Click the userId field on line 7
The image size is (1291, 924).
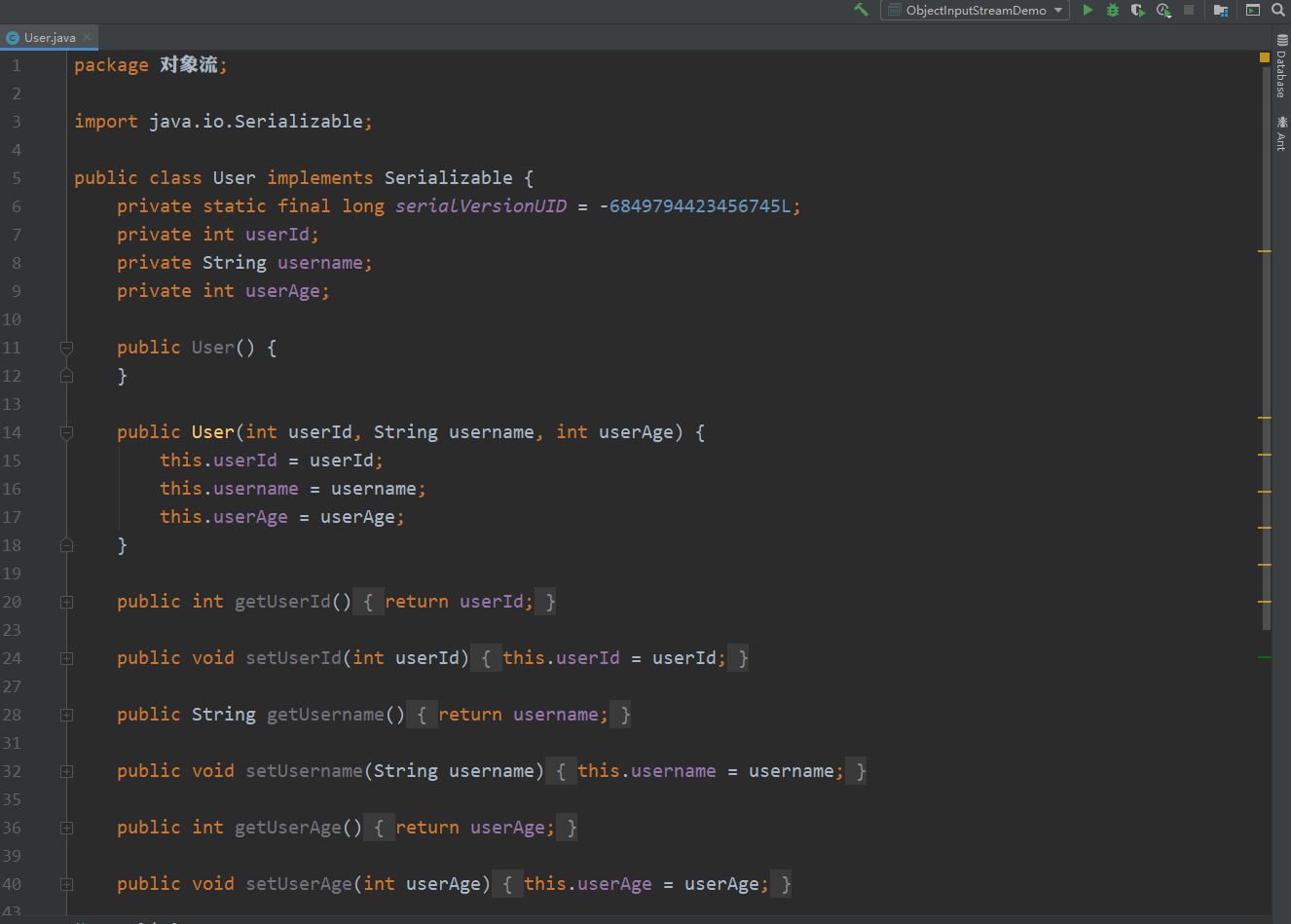(x=277, y=235)
